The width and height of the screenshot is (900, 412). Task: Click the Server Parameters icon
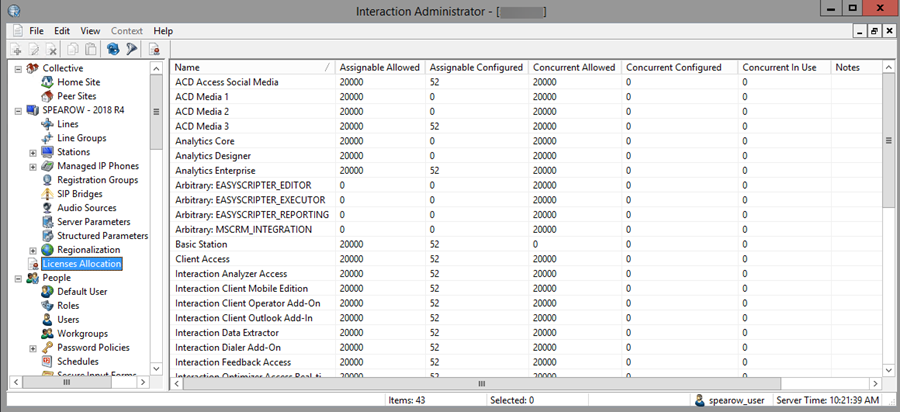(47, 221)
